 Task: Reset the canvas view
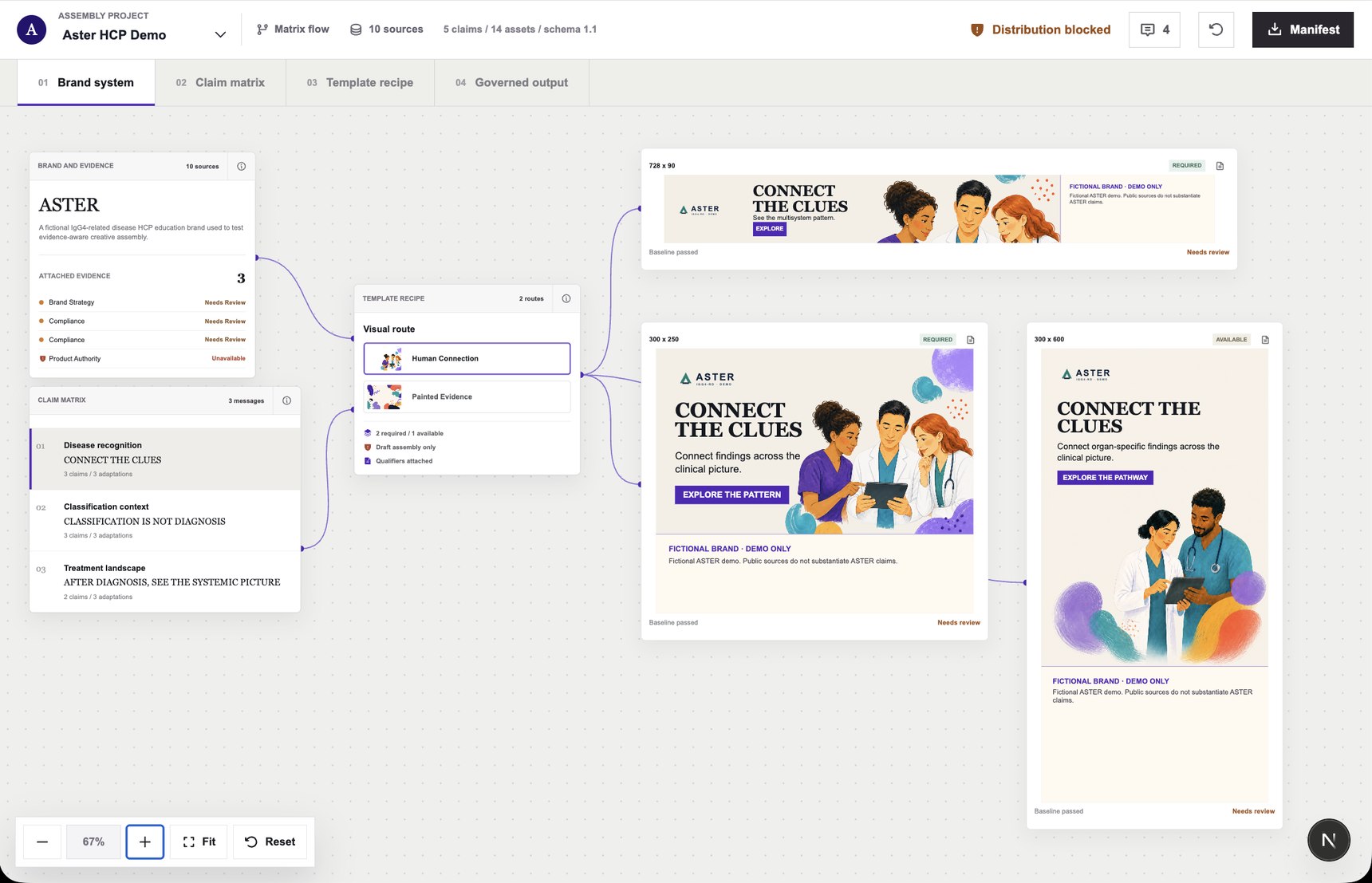(x=270, y=842)
